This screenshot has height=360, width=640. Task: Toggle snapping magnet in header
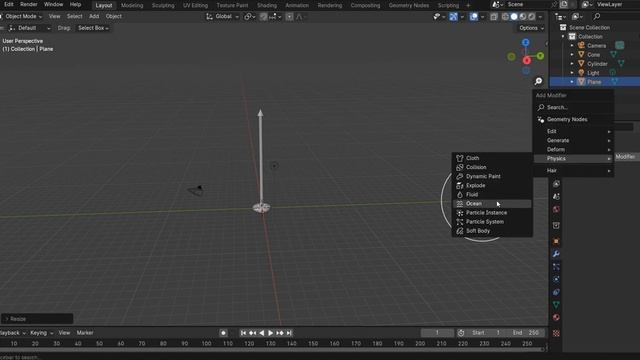[x=264, y=17]
